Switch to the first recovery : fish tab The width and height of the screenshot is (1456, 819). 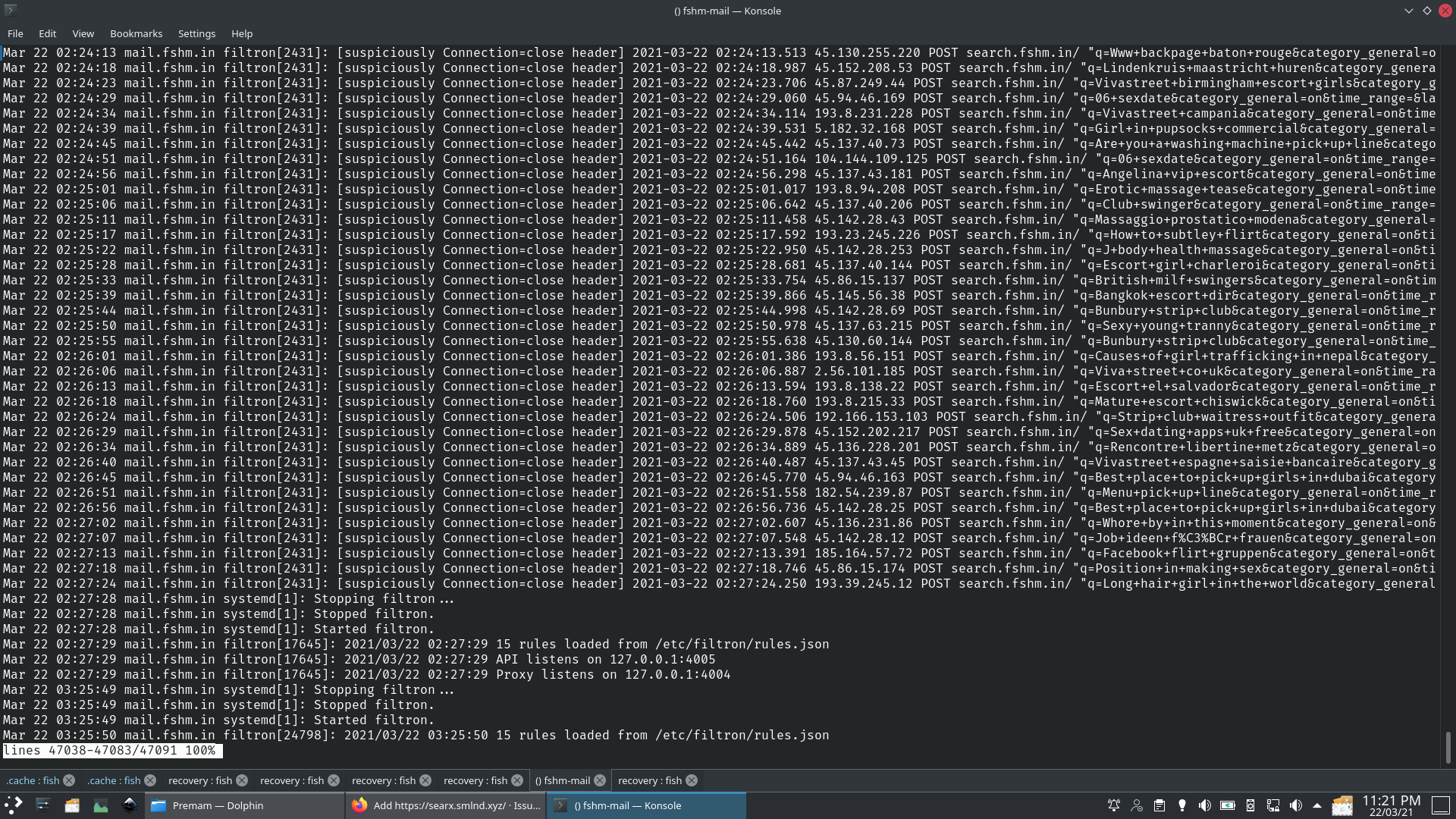coord(200,780)
